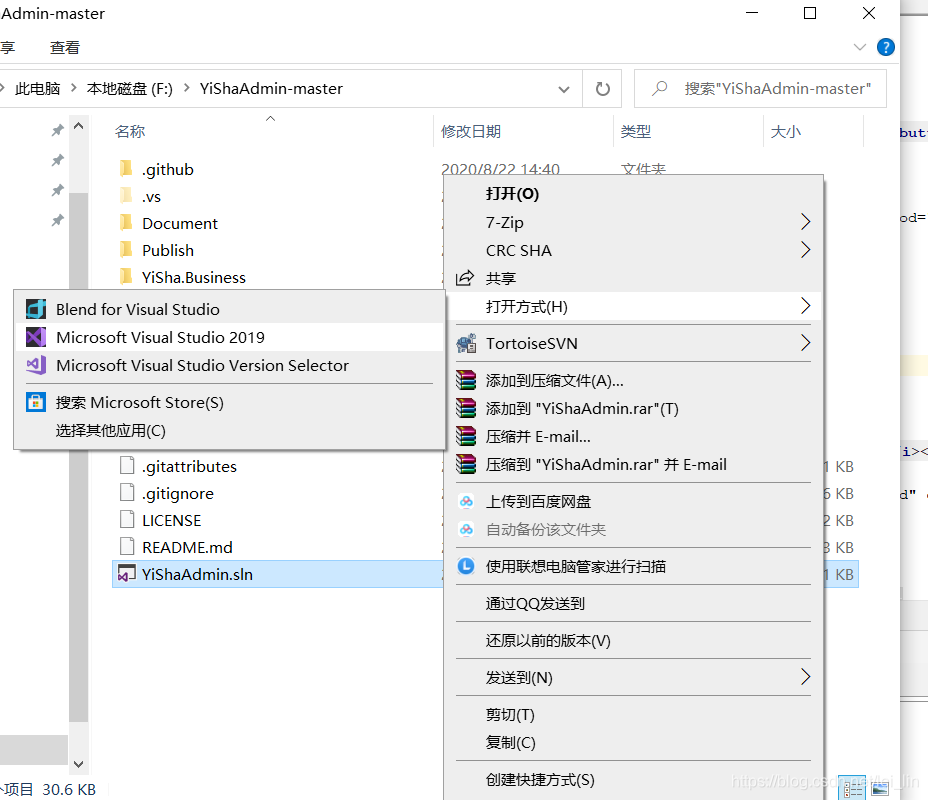
Task: Click the YiShaAdmin.sln solution file icon
Action: (126, 573)
